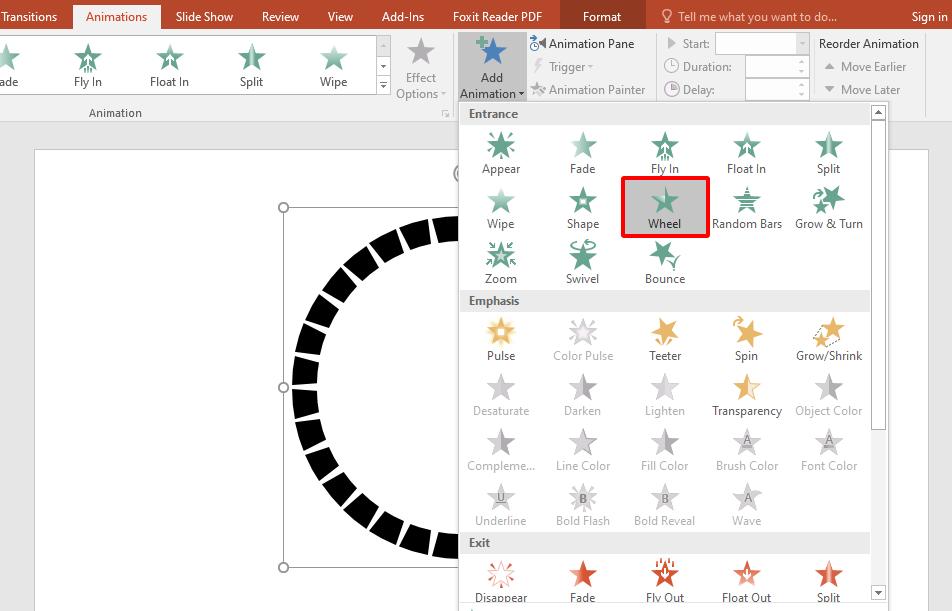Select the Wheel entrance animation
Image resolution: width=952 pixels, height=611 pixels.
point(664,207)
